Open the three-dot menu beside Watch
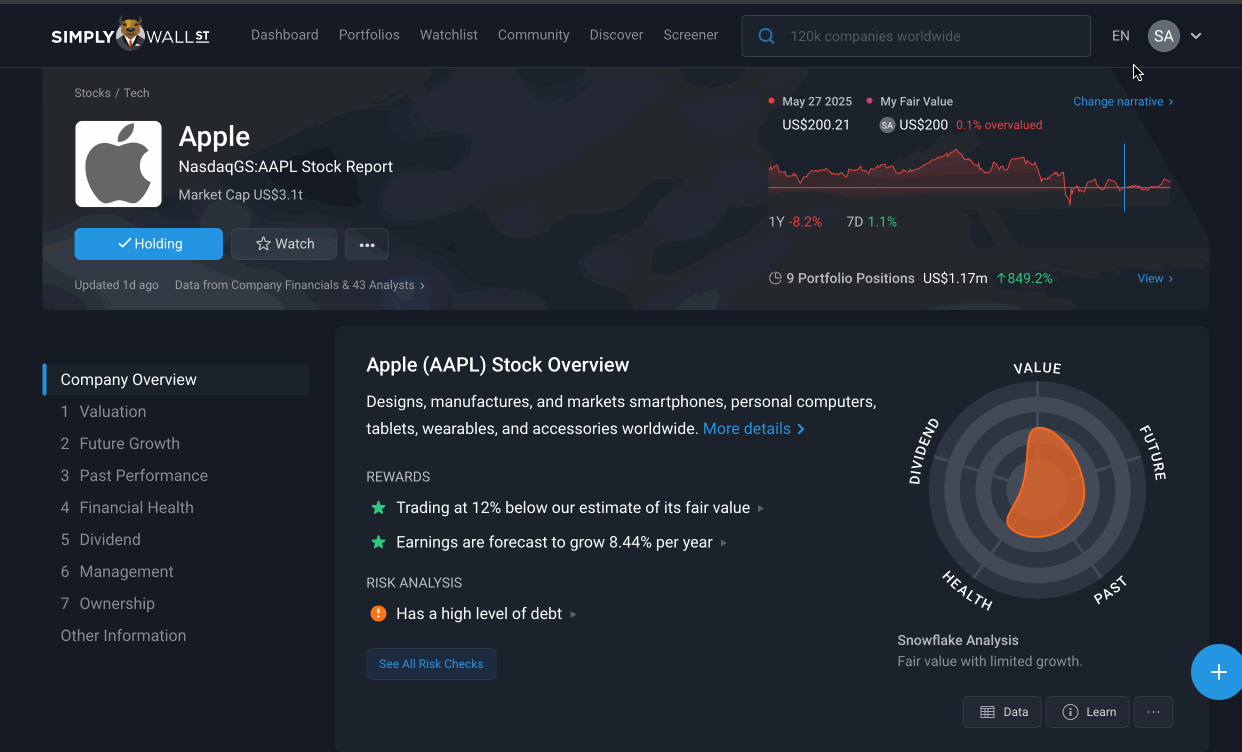1242x752 pixels. pyautogui.click(x=367, y=244)
